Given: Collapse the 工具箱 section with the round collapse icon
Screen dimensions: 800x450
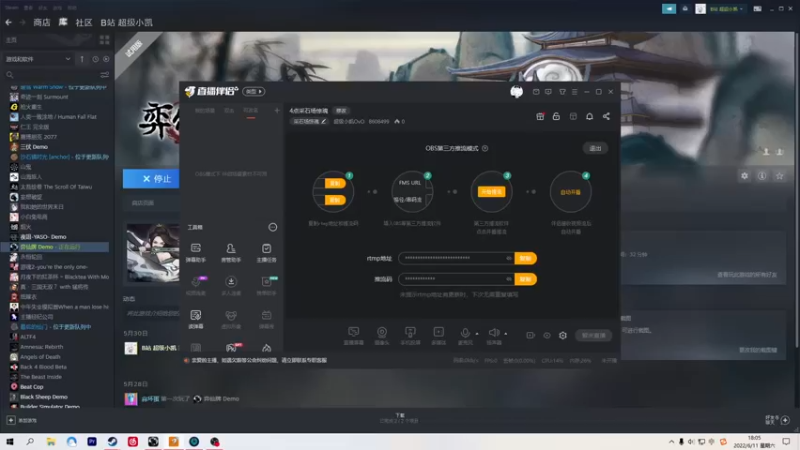Looking at the screenshot, I should (273, 227).
